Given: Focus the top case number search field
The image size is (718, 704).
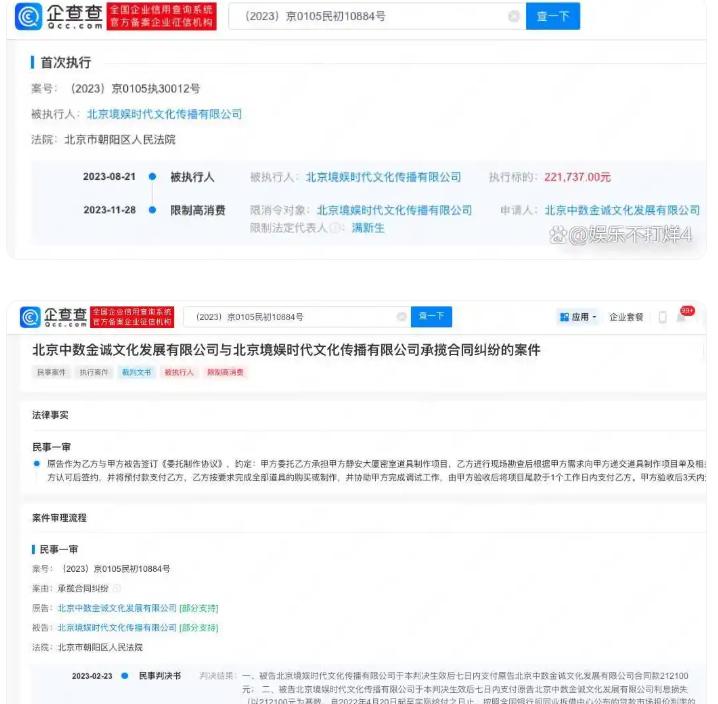Looking at the screenshot, I should pyautogui.click(x=377, y=16).
